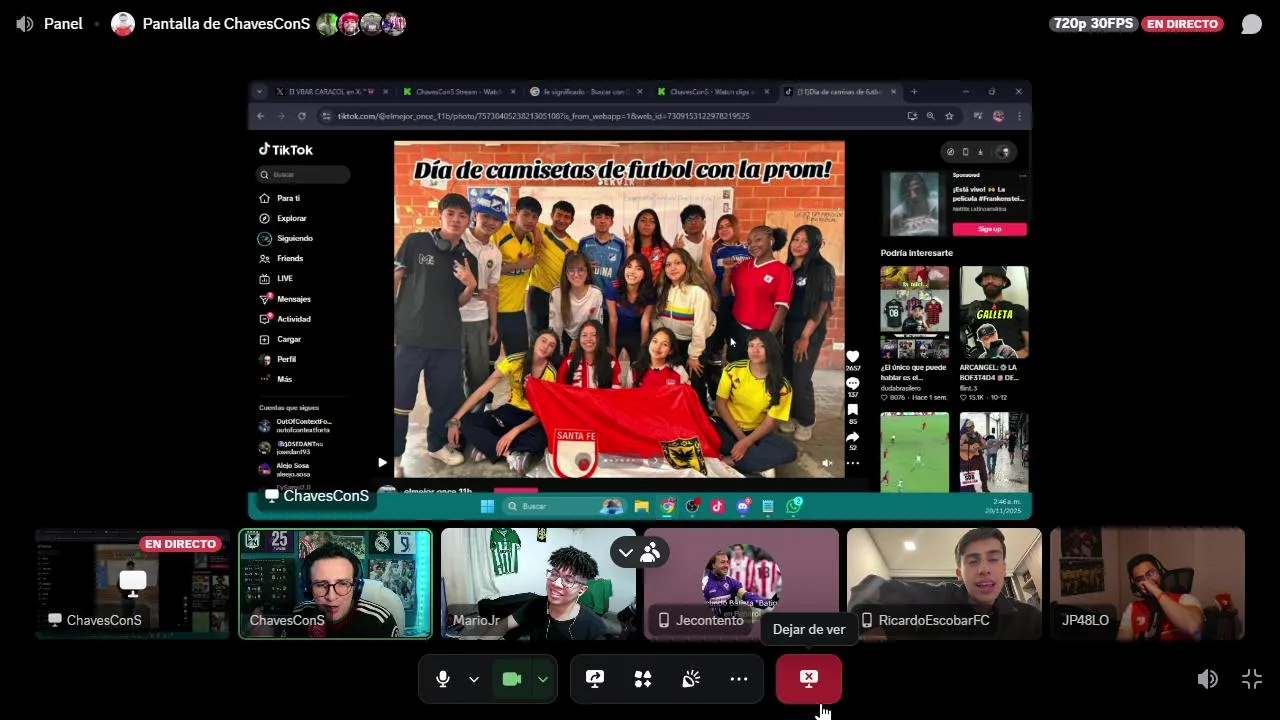The image size is (1280, 720).
Task: Open Siguiendo in TikTok sidebar
Action: [294, 238]
